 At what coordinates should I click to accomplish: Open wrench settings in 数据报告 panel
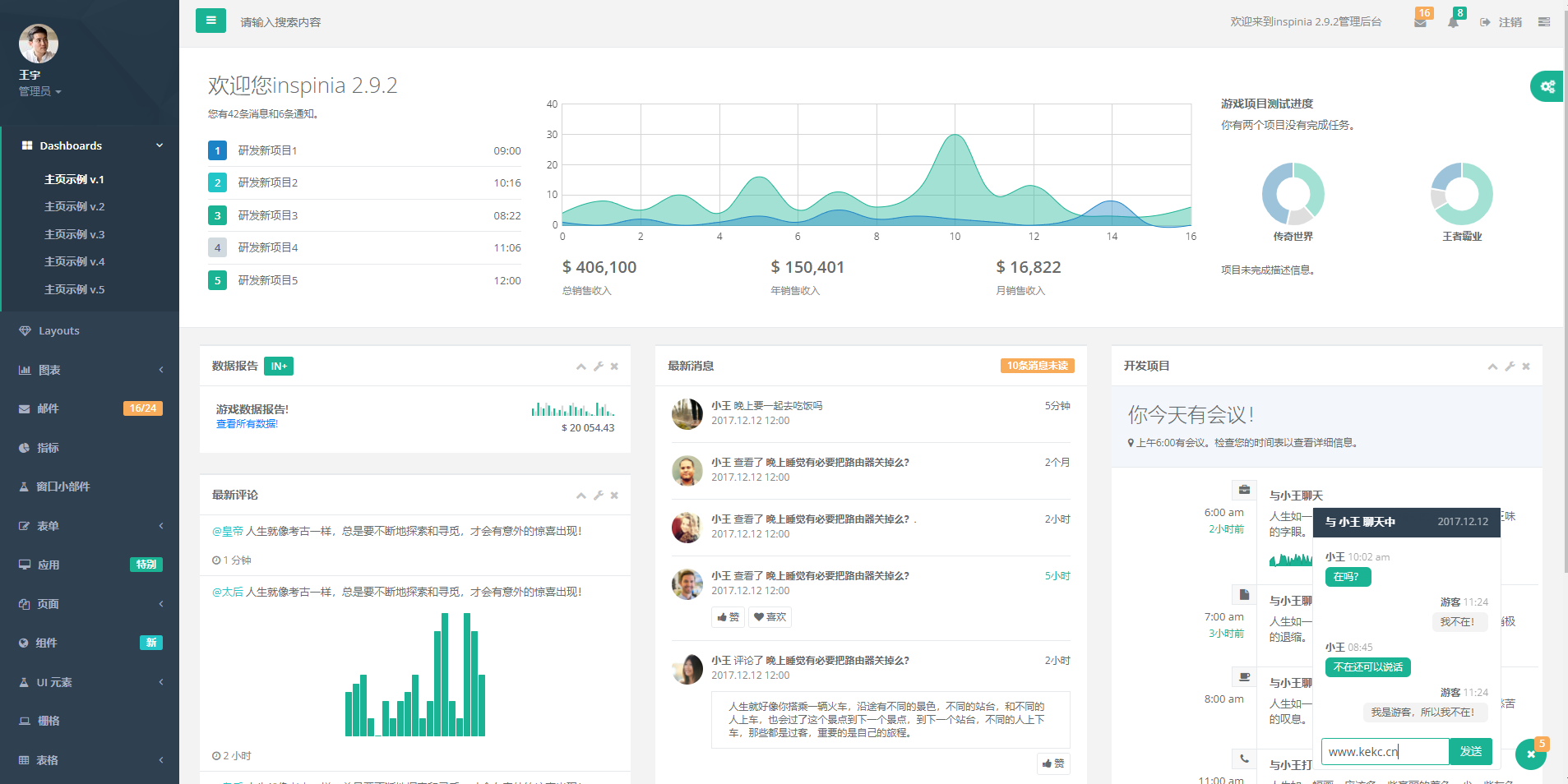pyautogui.click(x=599, y=367)
